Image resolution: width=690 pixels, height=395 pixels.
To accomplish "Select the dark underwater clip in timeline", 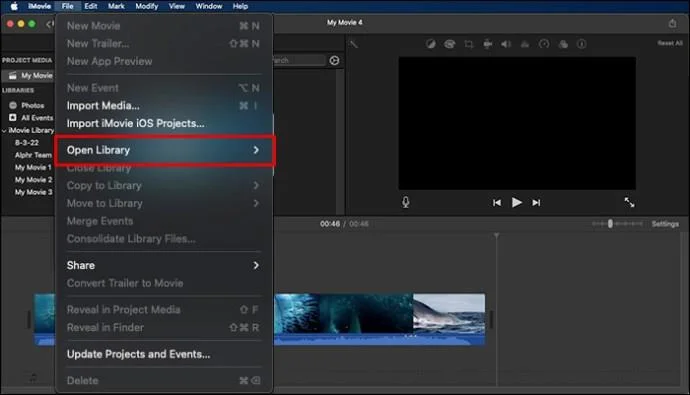I will point(366,314).
